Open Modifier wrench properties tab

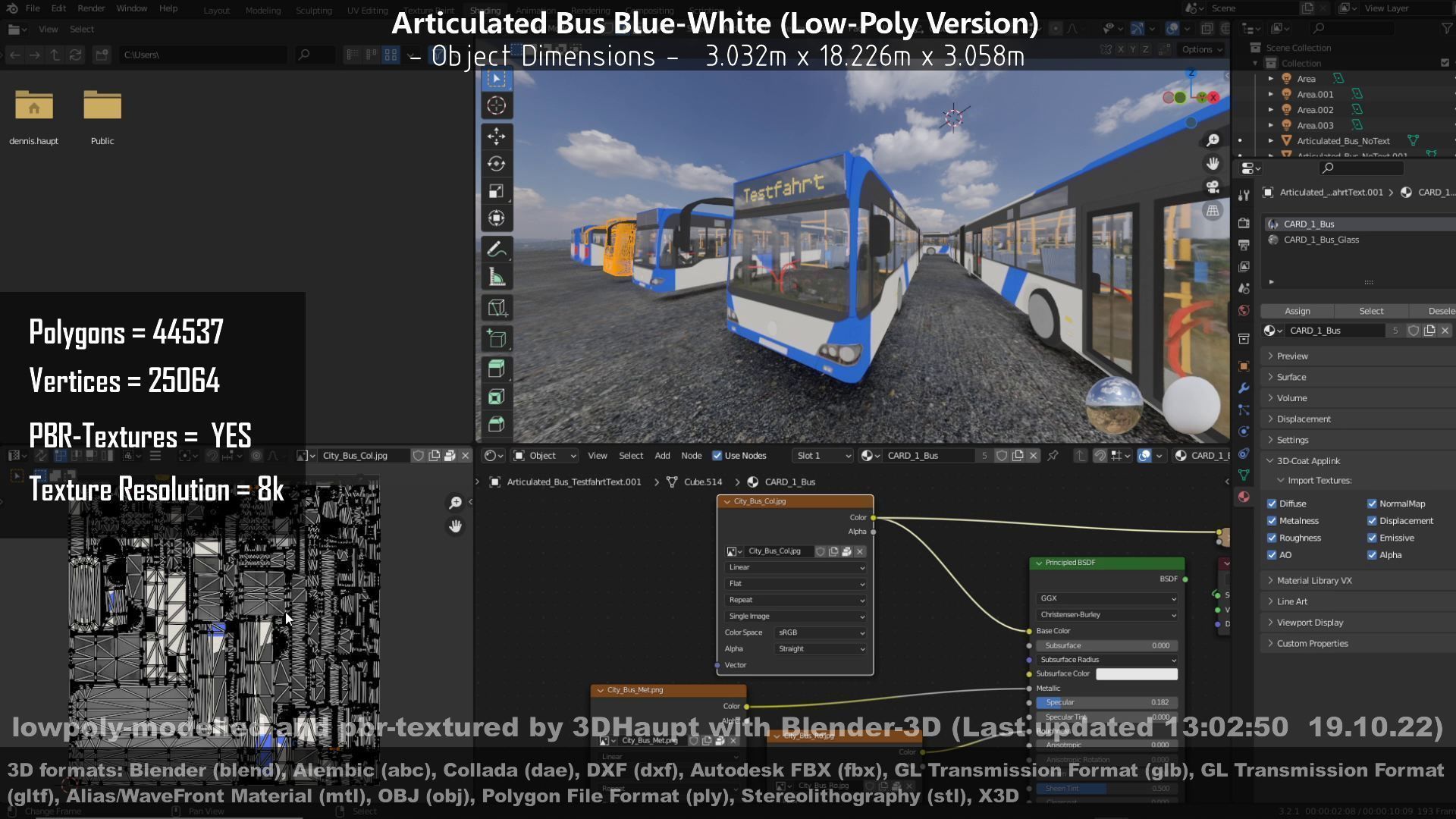(x=1244, y=388)
